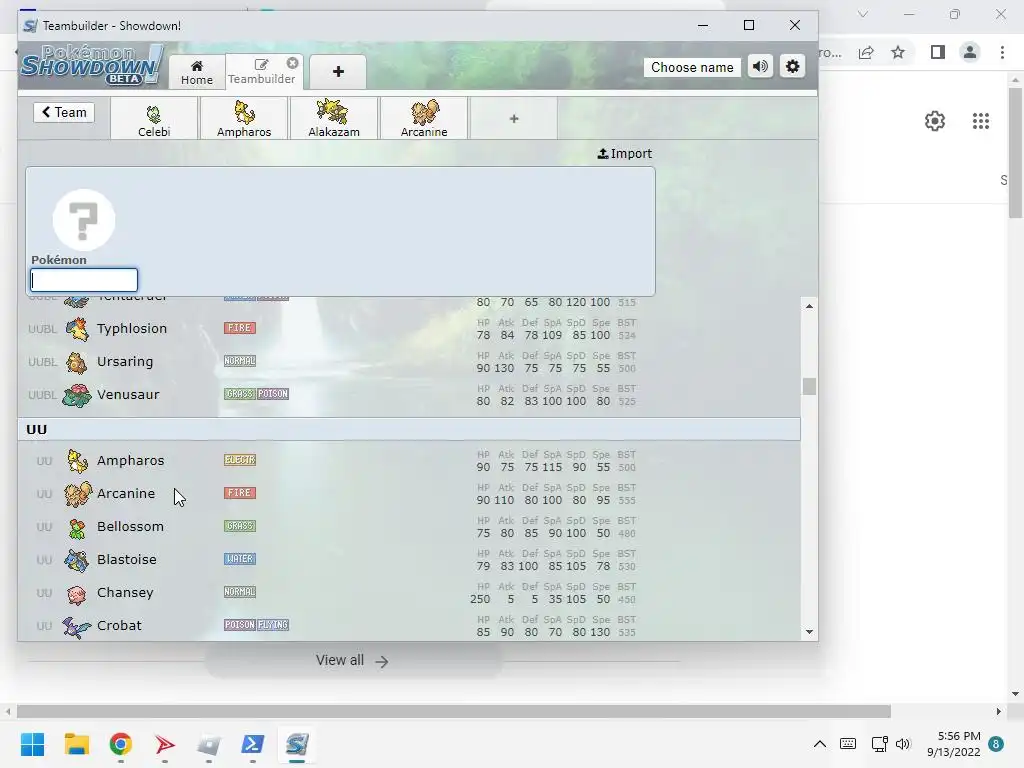Click Ursaring's sprite icon
Screen dimensions: 1024x768
tap(77, 362)
